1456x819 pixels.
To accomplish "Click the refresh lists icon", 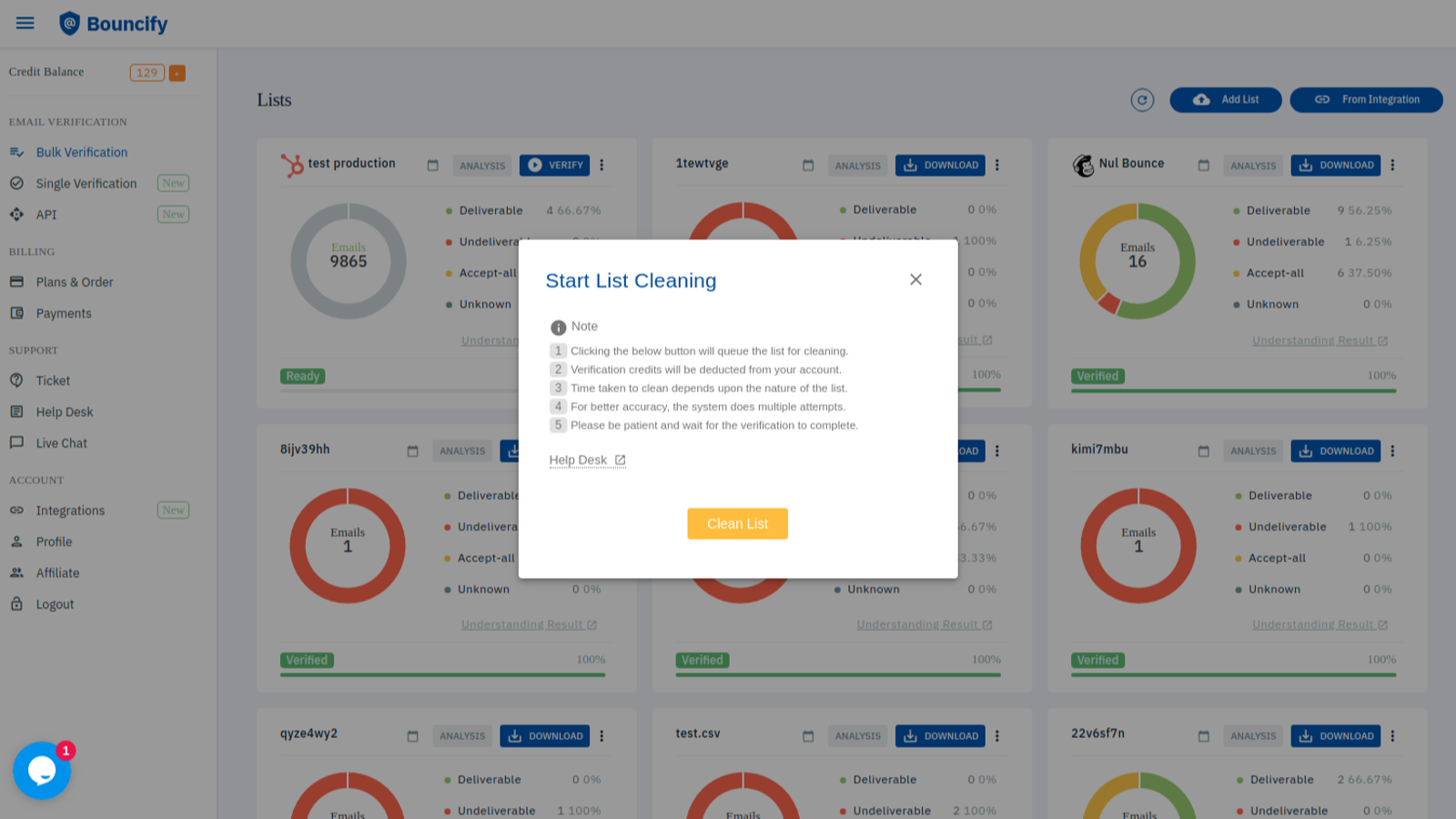I will tap(1142, 100).
